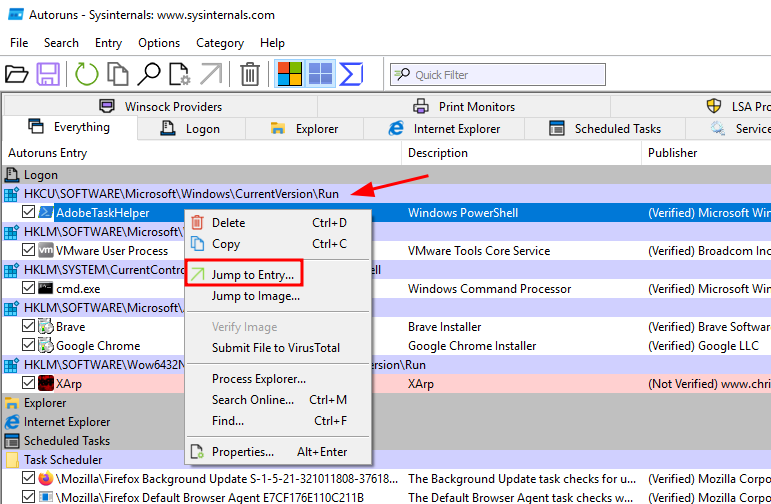Open the Search menu
The image size is (771, 504).
[61, 43]
